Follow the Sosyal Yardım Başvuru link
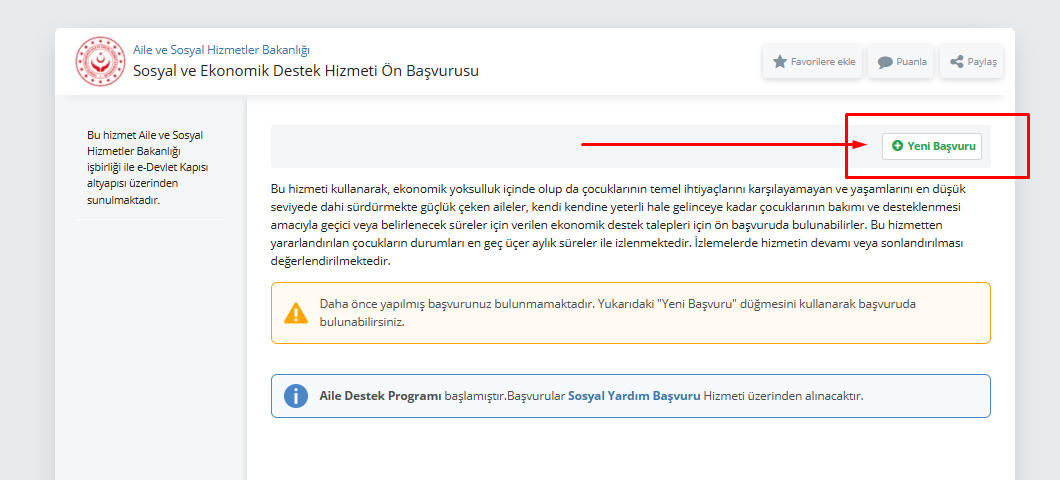 [634, 396]
